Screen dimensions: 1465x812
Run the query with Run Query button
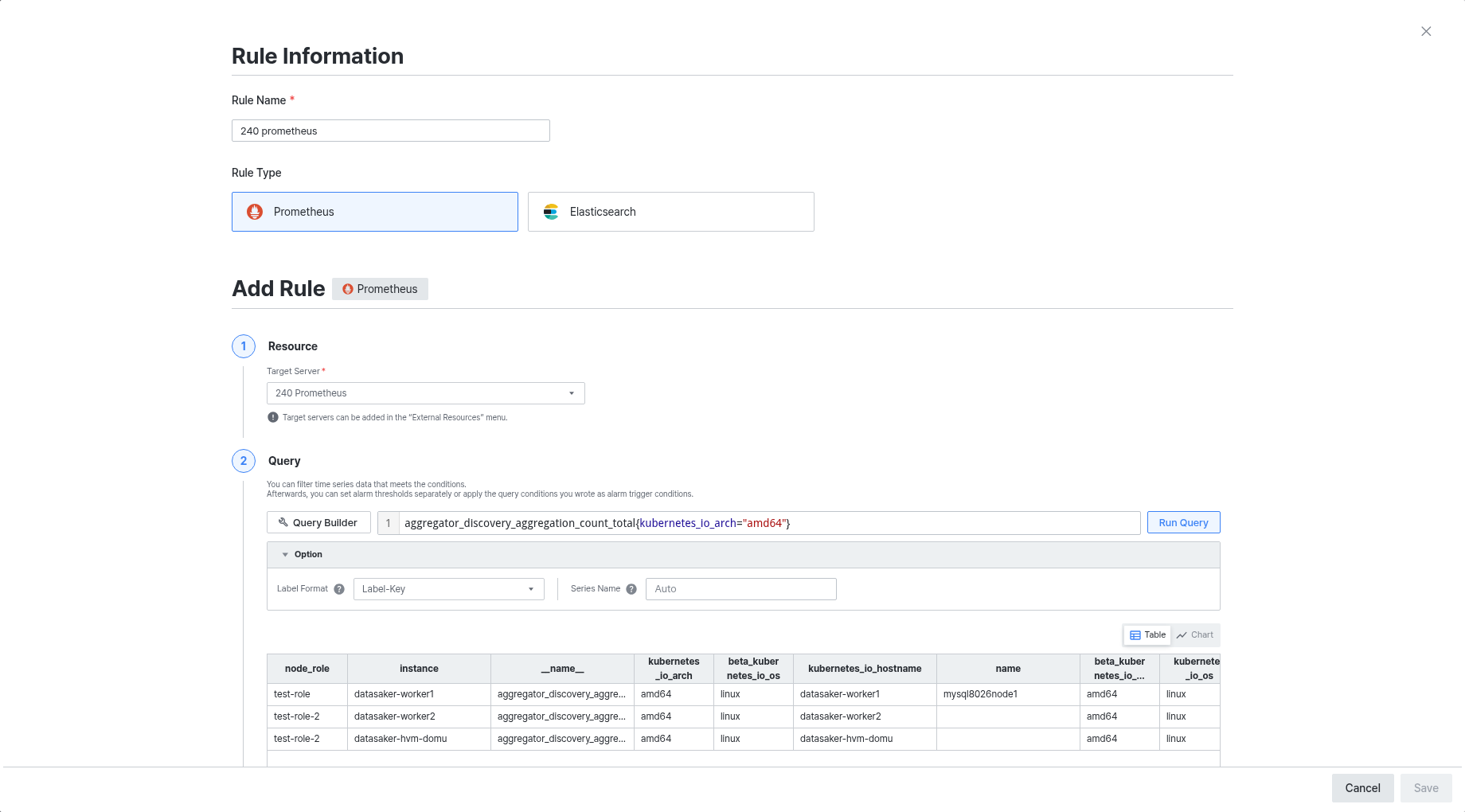click(x=1184, y=522)
